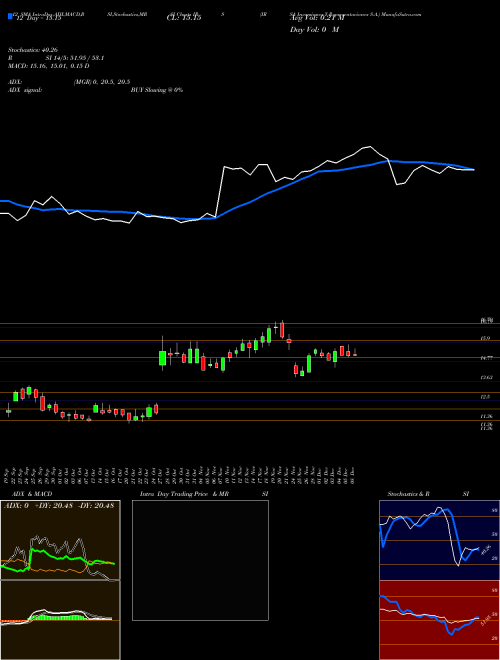Click the ADX (MGR) 0, 20.5, 20.5 line
The image size is (500, 660).
(69, 82)
